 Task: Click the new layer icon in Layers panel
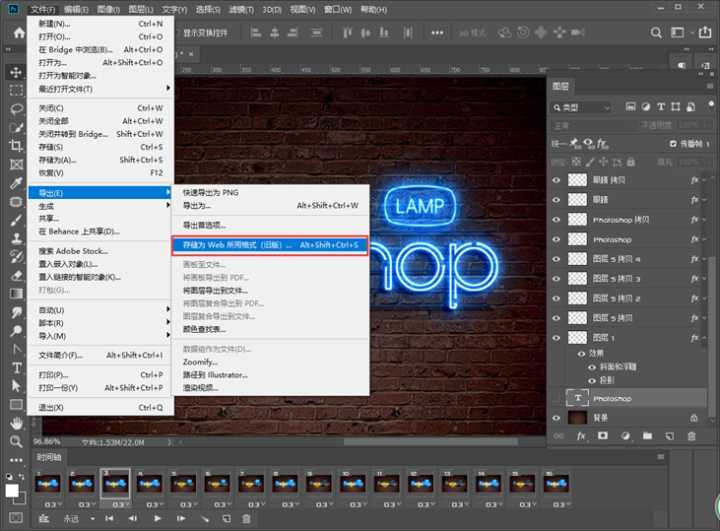(x=669, y=436)
